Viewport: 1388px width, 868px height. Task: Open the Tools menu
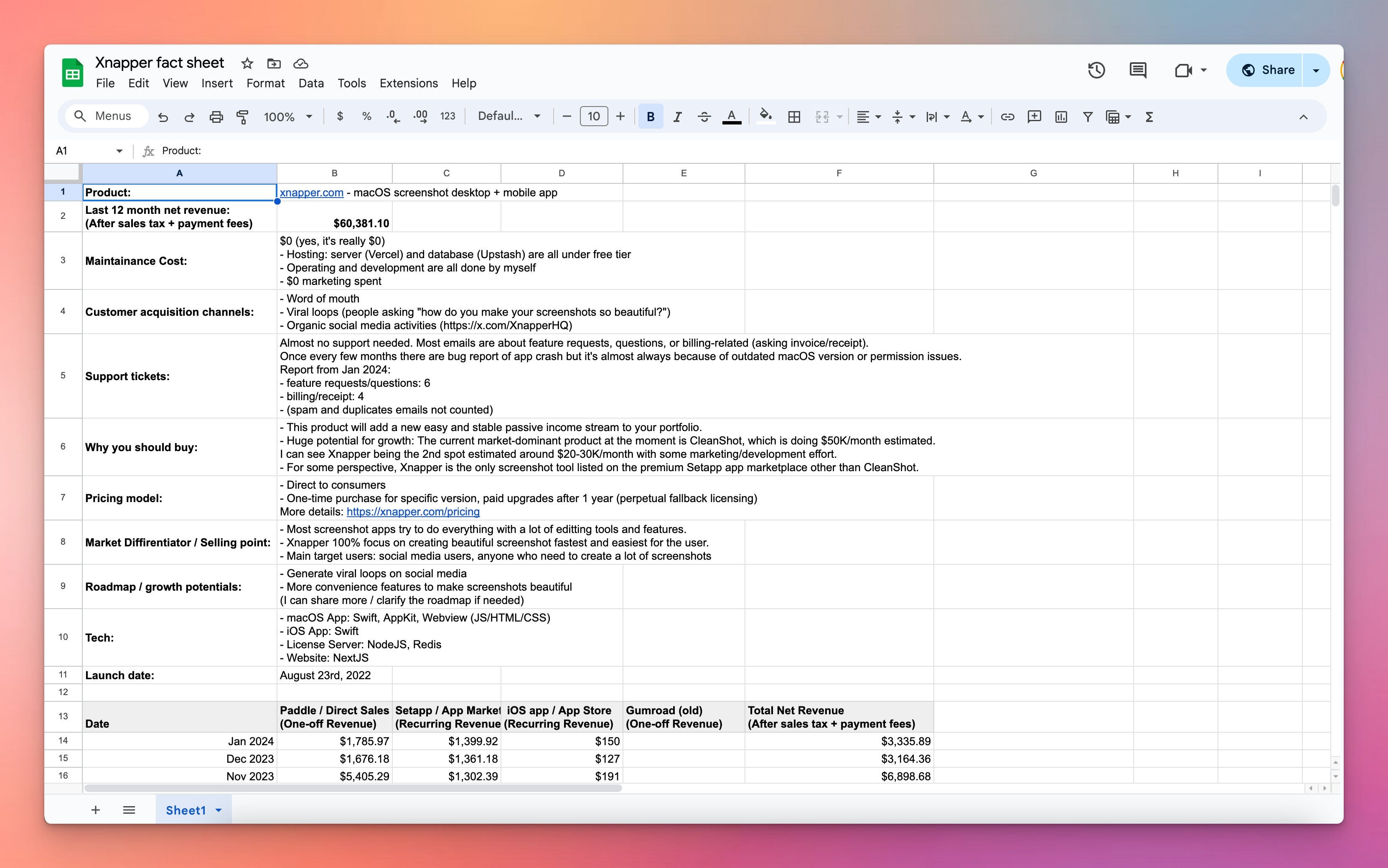(x=351, y=83)
